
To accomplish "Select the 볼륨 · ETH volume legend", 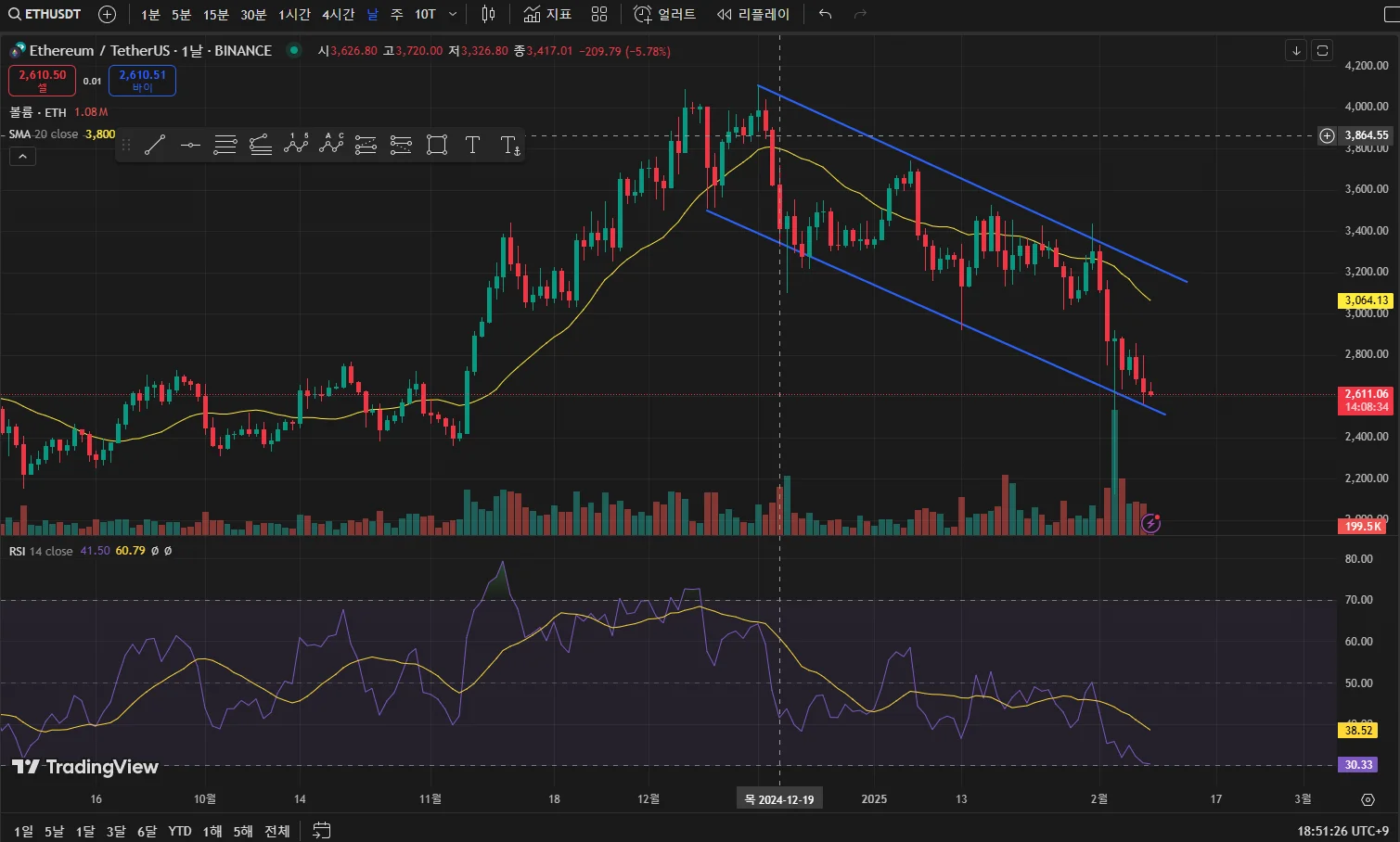I will click(38, 112).
